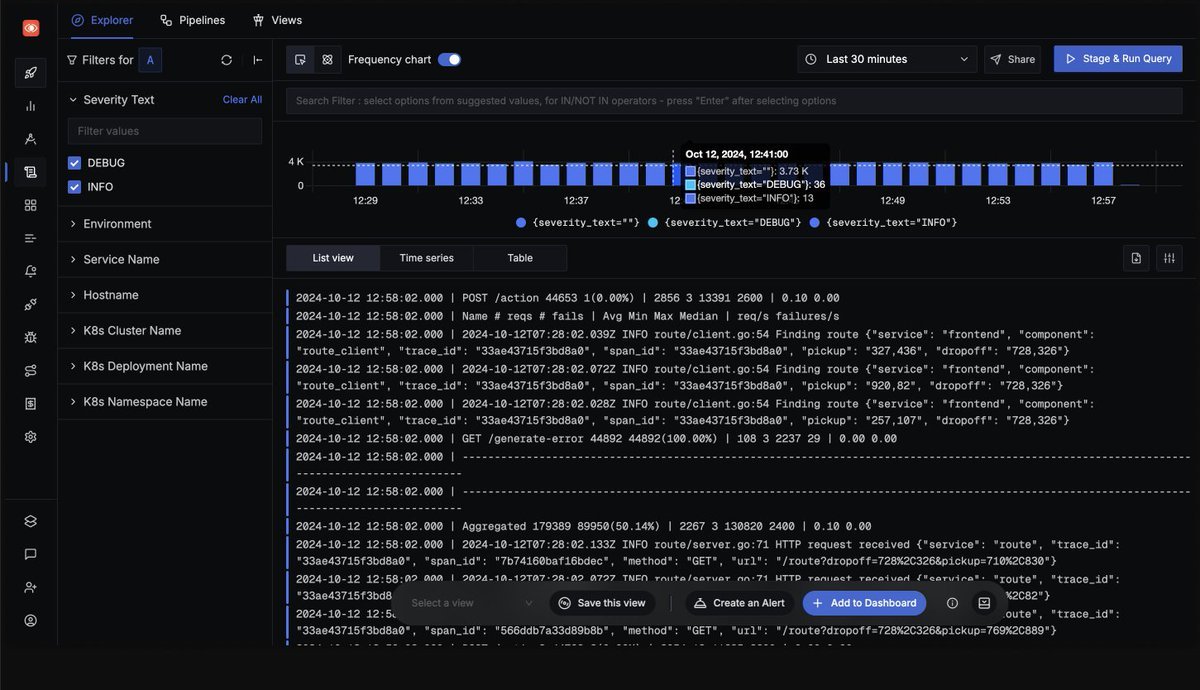
Task: Open Get Started via the rocket icon
Action: [31, 73]
